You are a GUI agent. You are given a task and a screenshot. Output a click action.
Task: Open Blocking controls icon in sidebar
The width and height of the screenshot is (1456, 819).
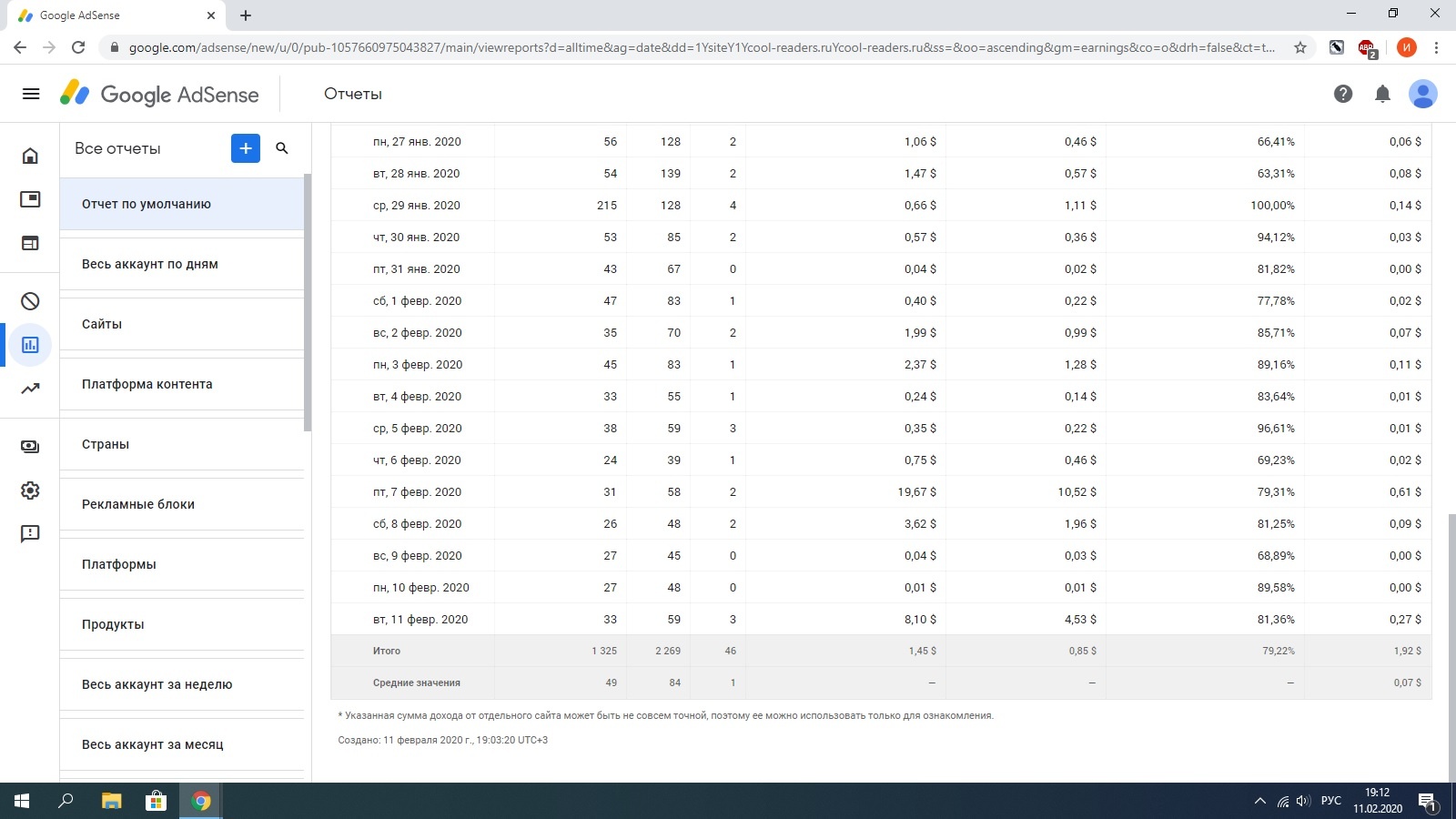pos(30,301)
